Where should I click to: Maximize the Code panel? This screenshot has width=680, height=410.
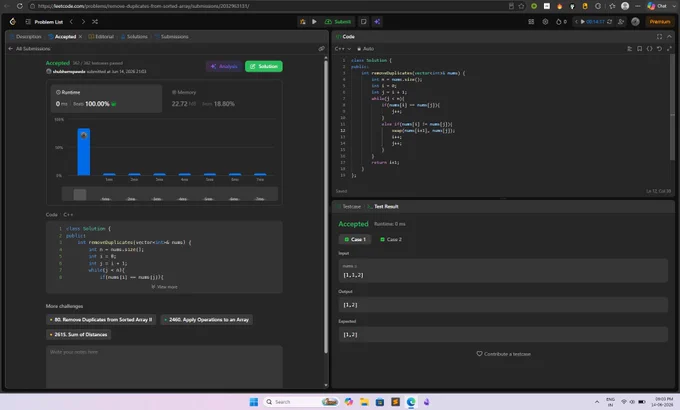(x=659, y=36)
